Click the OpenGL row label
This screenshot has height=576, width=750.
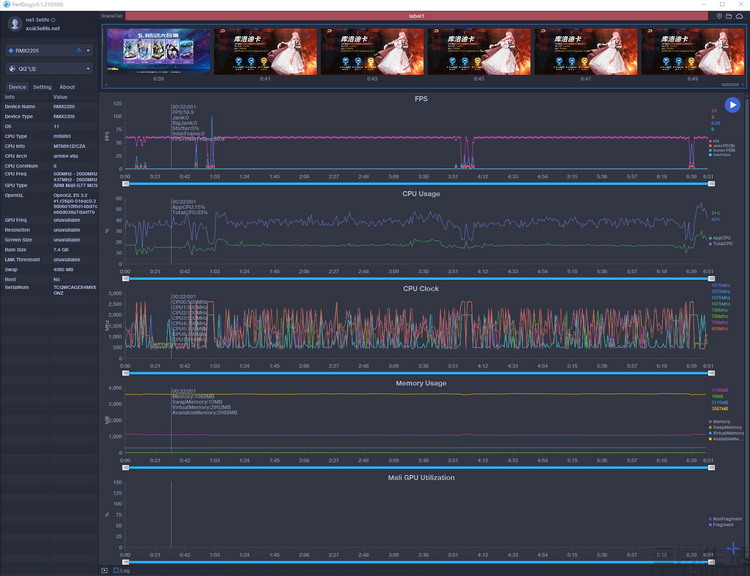coord(14,195)
